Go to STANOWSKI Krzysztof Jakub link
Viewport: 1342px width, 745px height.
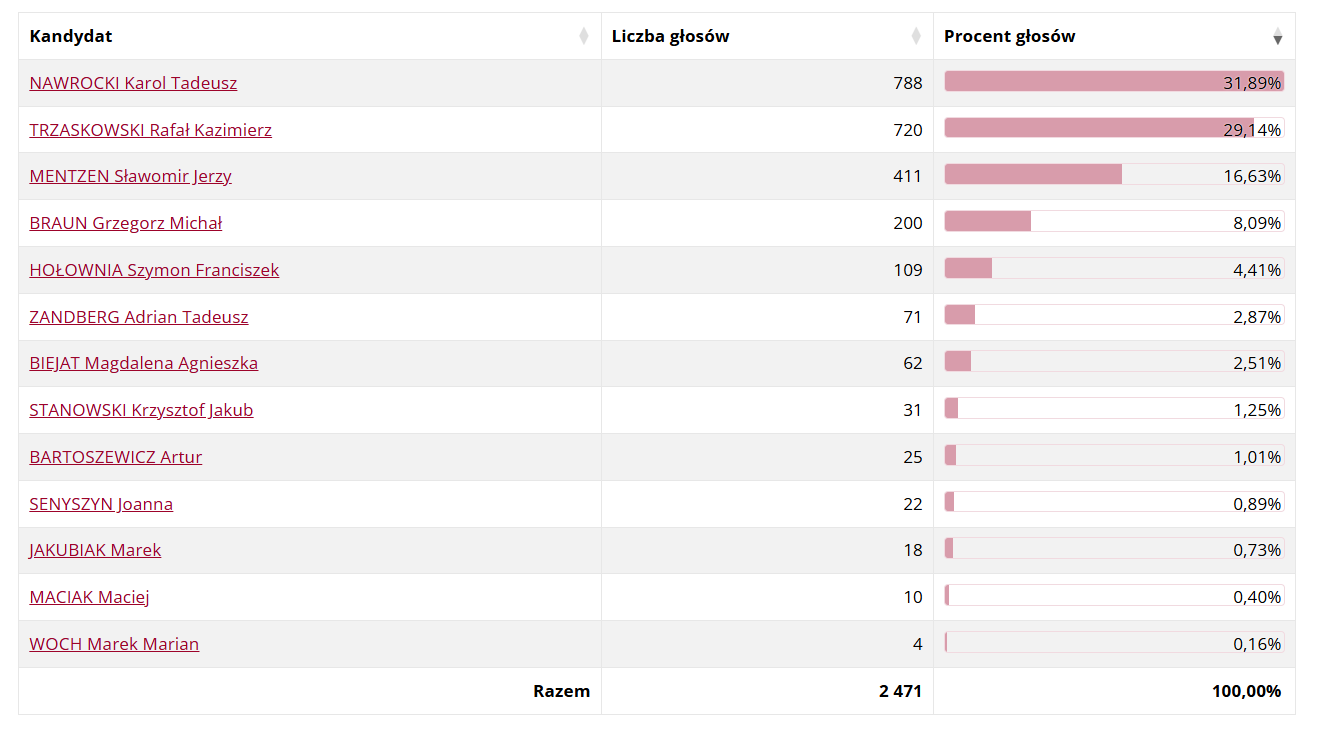141,410
